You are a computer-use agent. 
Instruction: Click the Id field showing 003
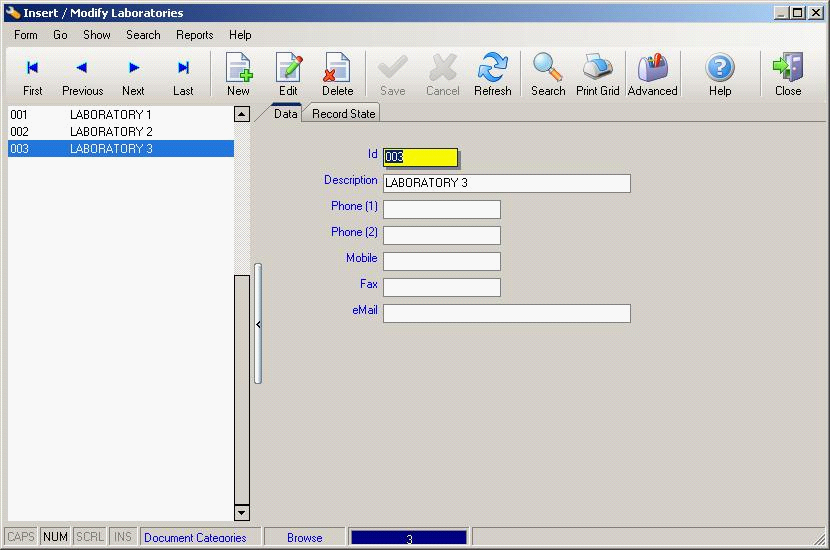[x=420, y=157]
